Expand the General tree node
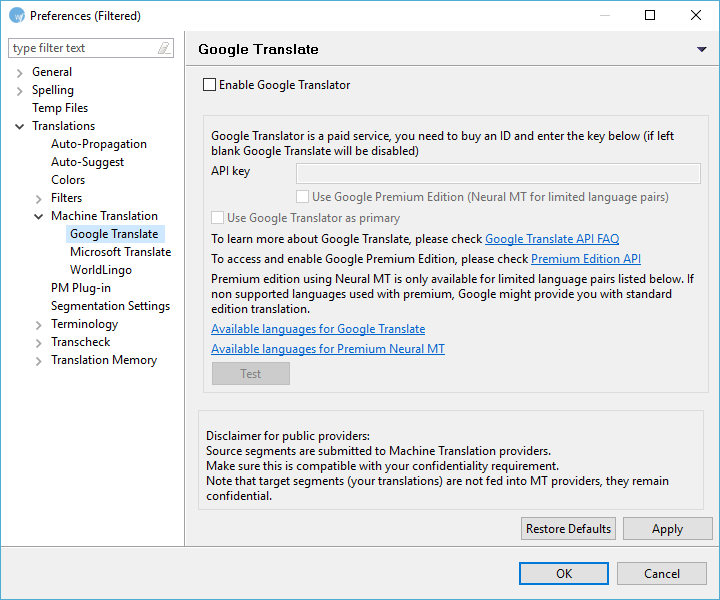The image size is (720, 600). (x=19, y=73)
